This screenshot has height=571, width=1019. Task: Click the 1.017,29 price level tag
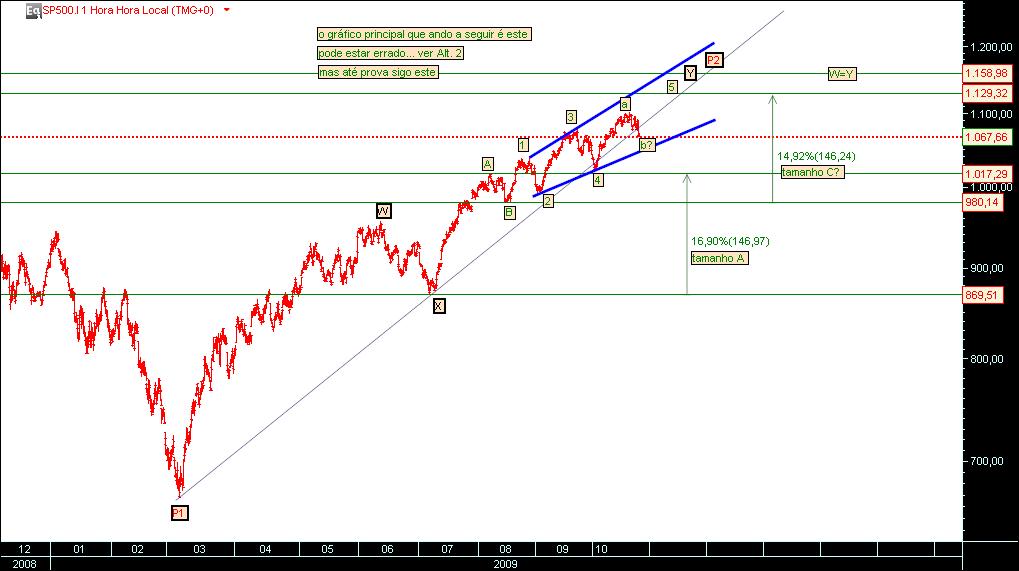click(x=986, y=174)
